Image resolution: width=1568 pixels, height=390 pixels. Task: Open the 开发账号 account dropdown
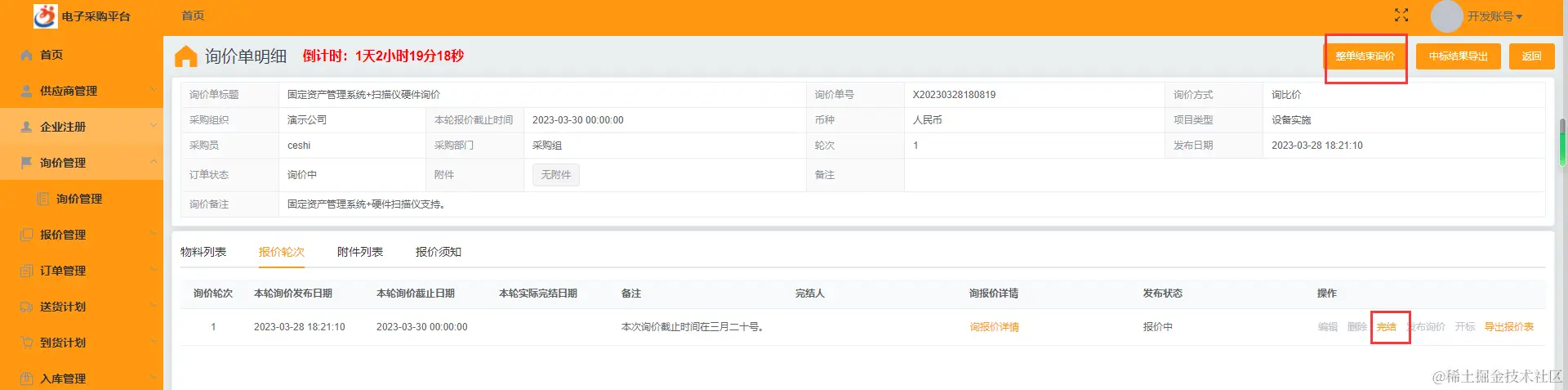pos(1494,16)
